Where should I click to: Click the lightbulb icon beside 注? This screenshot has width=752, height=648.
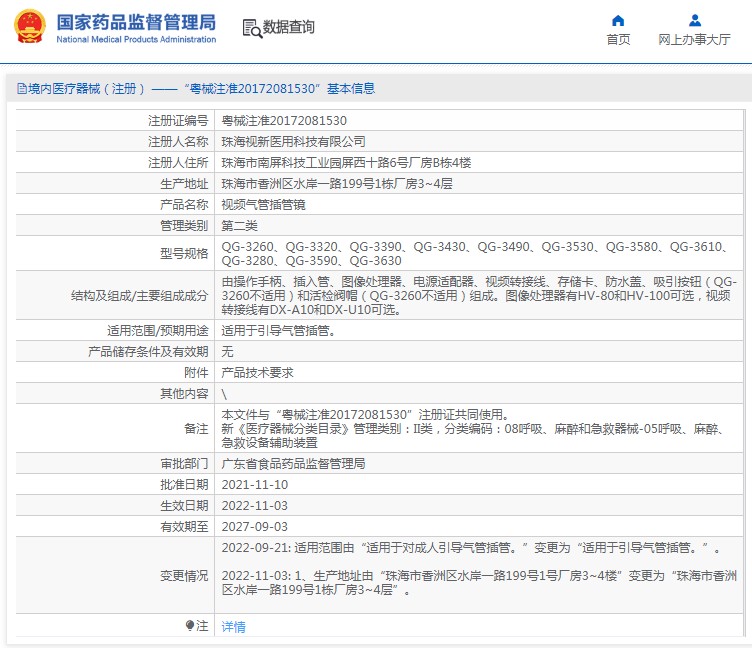point(190,625)
